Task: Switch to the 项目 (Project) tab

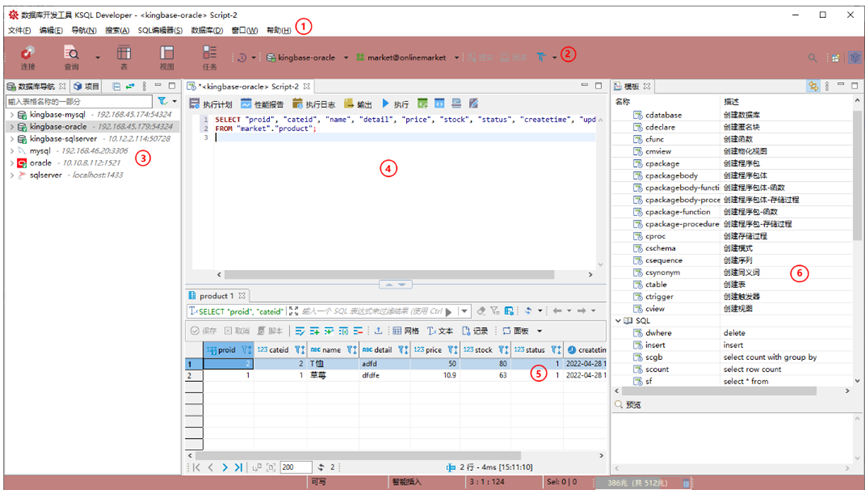Action: [86, 86]
